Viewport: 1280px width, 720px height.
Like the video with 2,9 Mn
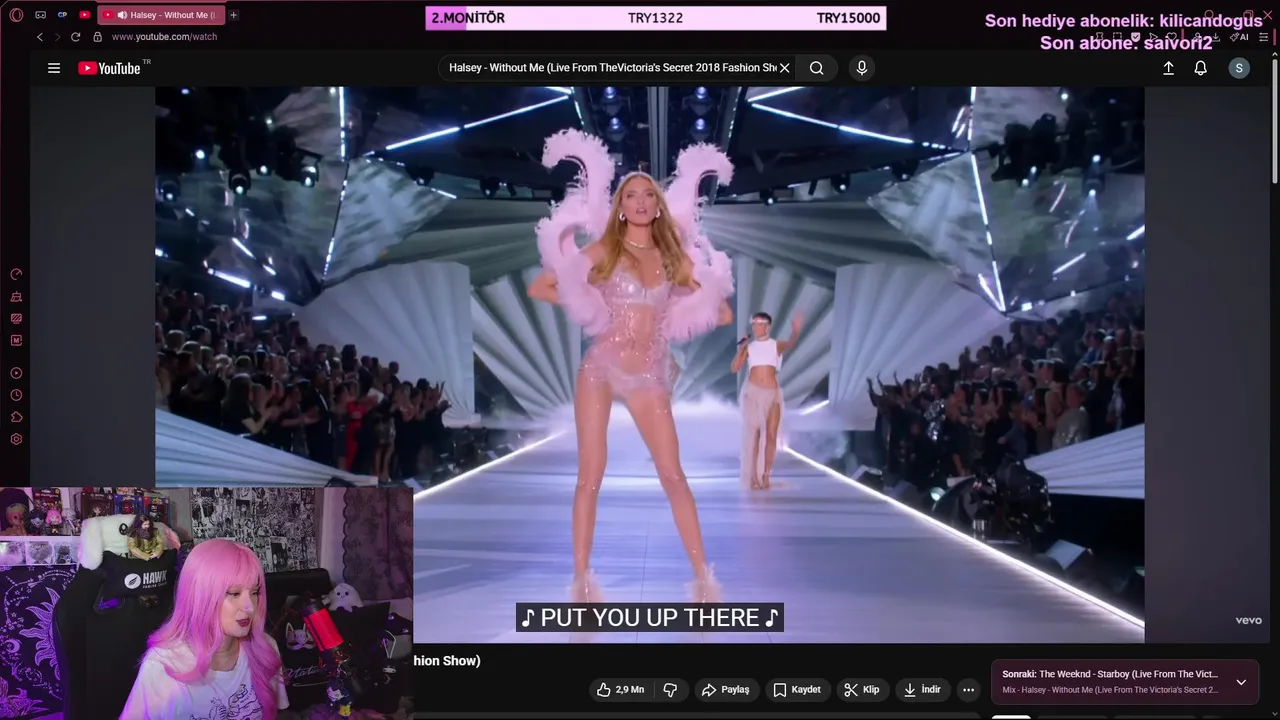pos(620,690)
